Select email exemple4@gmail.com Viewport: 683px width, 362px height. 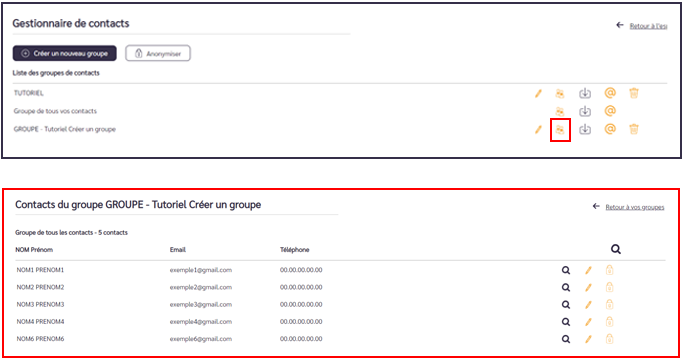coord(201,322)
